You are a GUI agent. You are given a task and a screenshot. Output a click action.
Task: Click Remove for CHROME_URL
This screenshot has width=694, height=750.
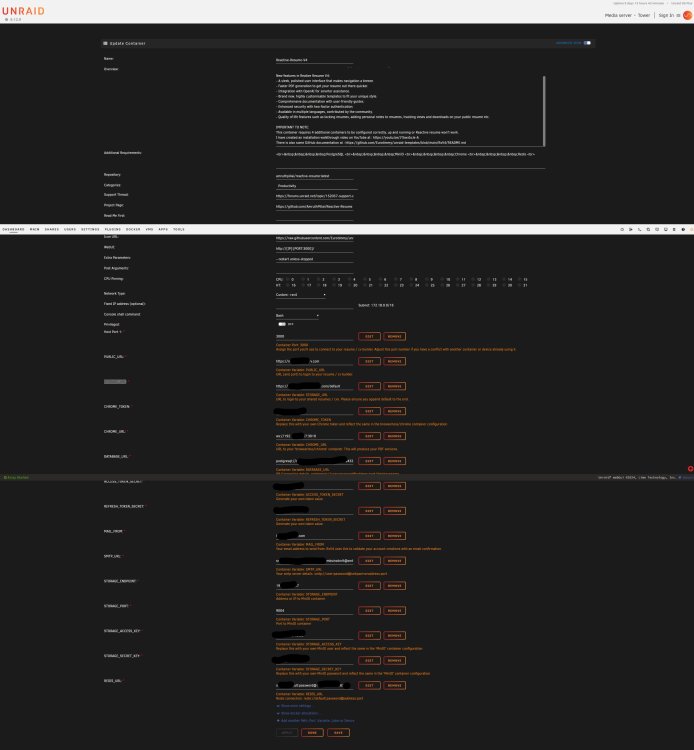pyautogui.click(x=394, y=436)
